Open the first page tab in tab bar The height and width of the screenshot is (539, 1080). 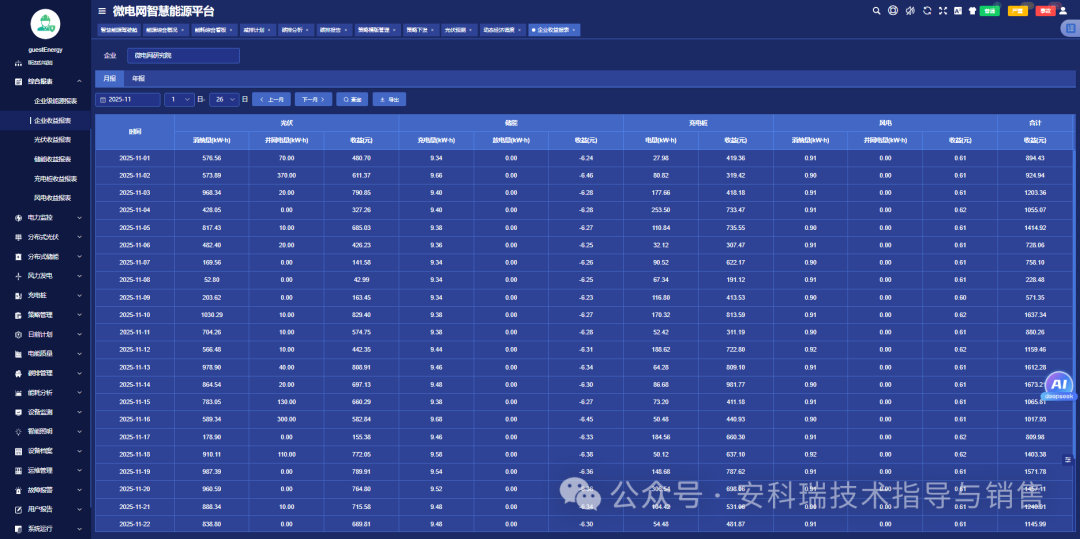point(118,30)
